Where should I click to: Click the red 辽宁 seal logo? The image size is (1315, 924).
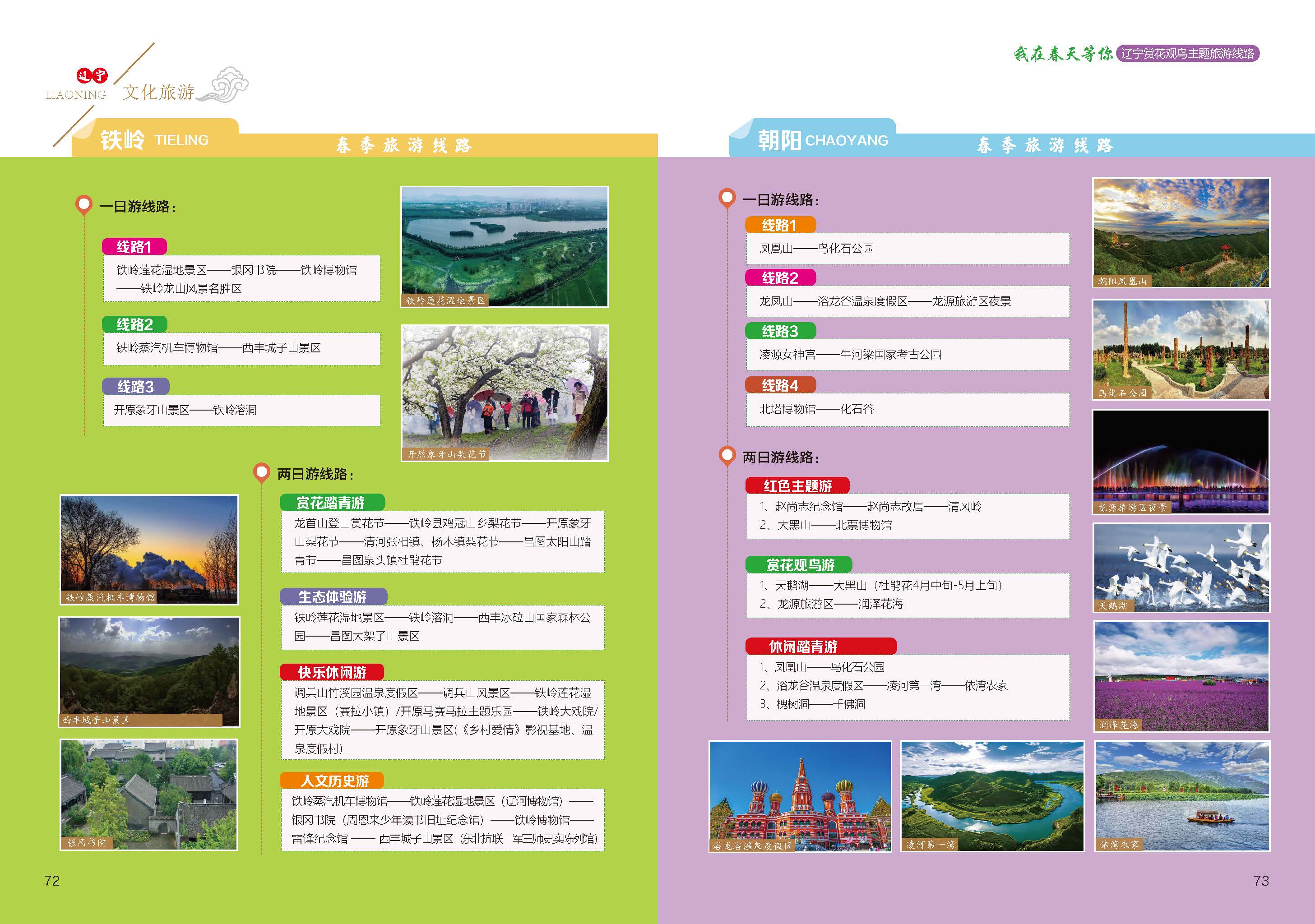[x=92, y=75]
